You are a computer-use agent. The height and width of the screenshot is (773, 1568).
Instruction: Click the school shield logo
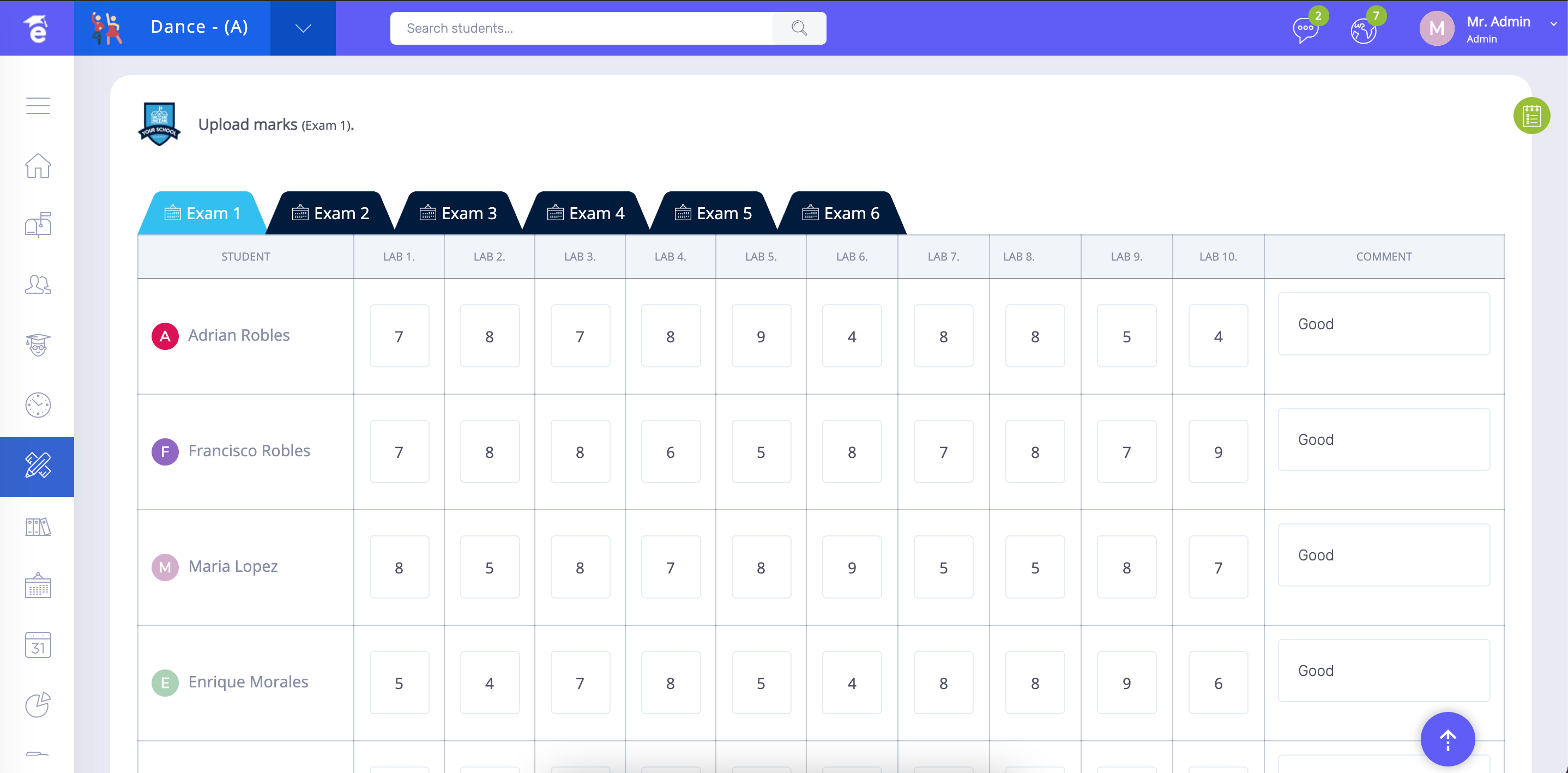[x=160, y=124]
